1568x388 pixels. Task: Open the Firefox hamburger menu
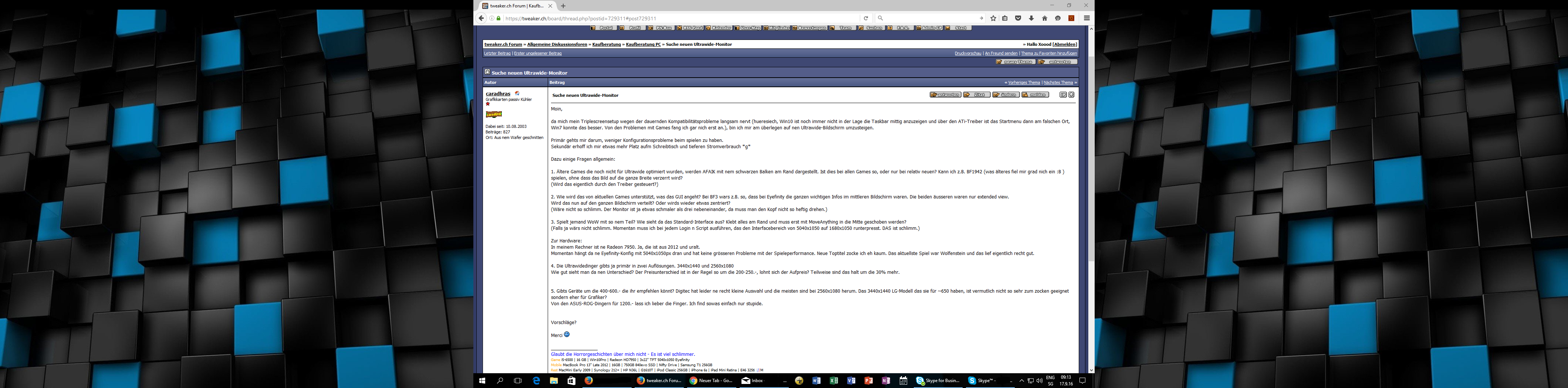pos(1087,18)
